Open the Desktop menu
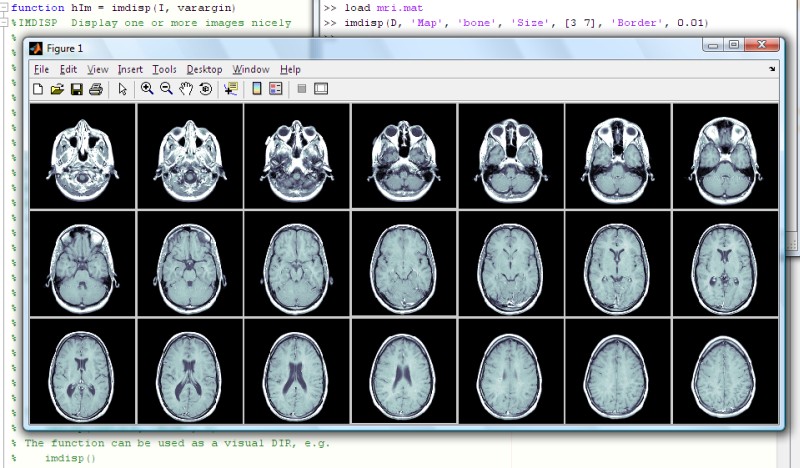Screen dimensions: 800x468 click(204, 69)
